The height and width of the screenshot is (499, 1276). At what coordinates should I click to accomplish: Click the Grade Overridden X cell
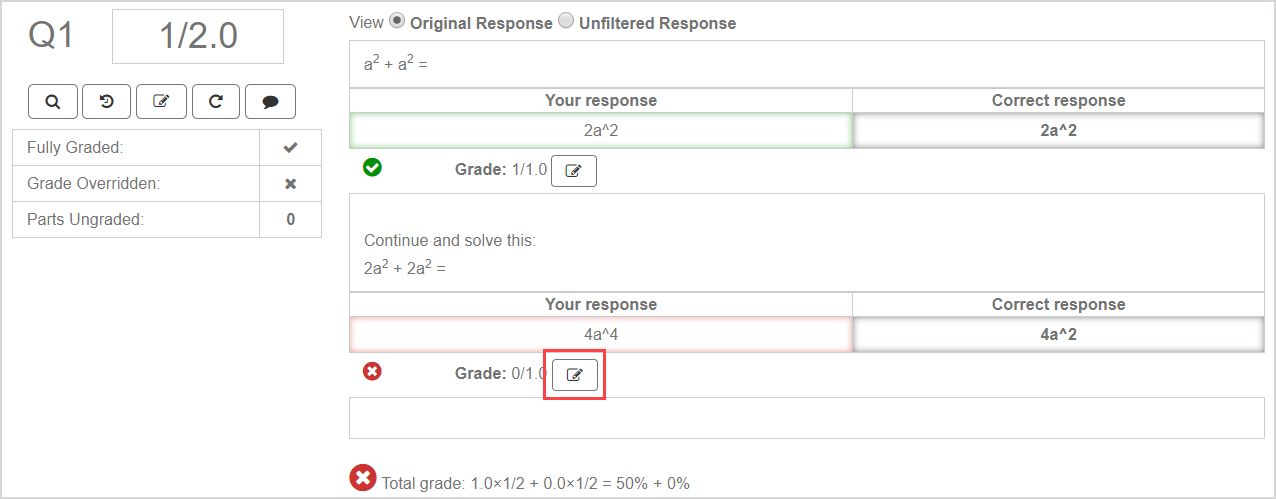click(290, 184)
